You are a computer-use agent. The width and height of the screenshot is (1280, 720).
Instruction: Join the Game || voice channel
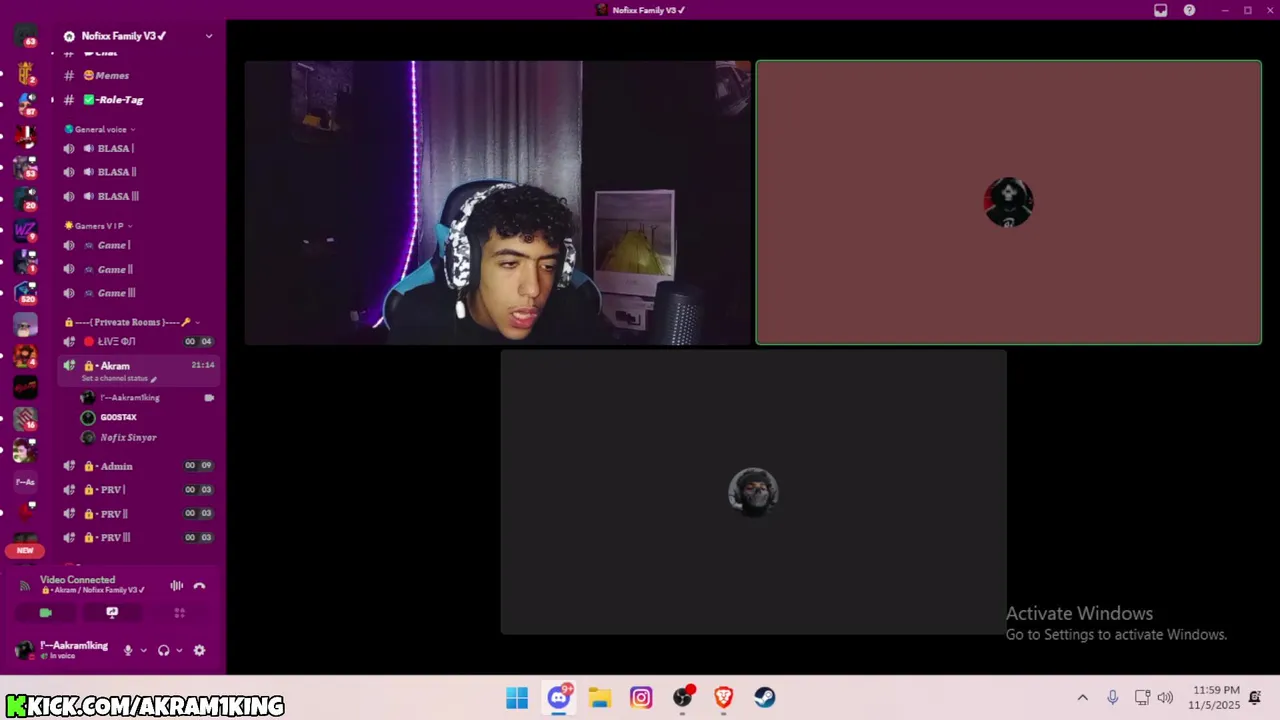point(139,269)
